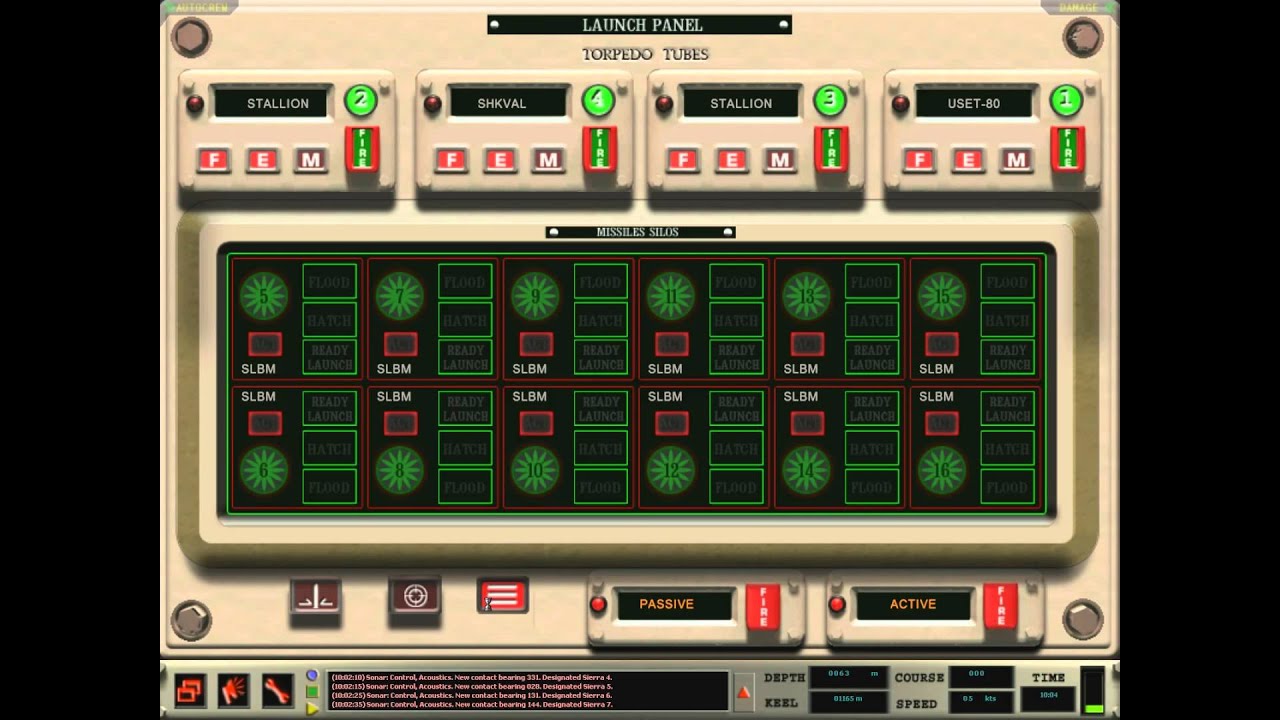Image resolution: width=1280 pixels, height=720 pixels.
Task: Click FLOOD button for silo 5
Action: click(x=330, y=282)
